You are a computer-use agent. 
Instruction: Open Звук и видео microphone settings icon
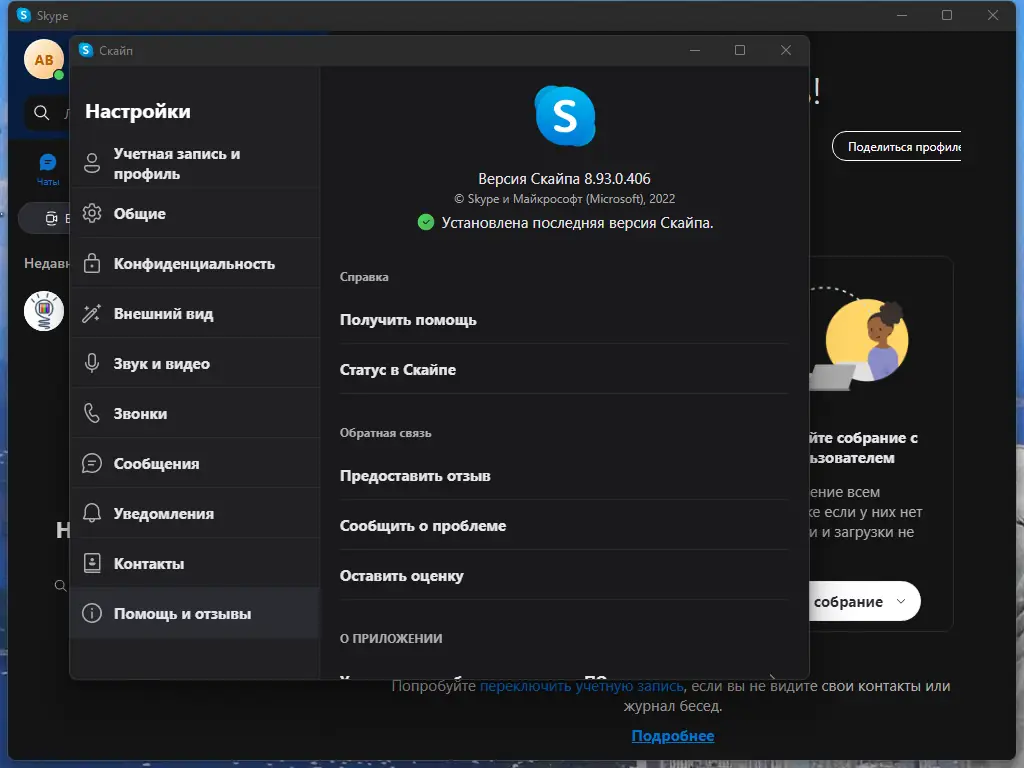tap(91, 363)
